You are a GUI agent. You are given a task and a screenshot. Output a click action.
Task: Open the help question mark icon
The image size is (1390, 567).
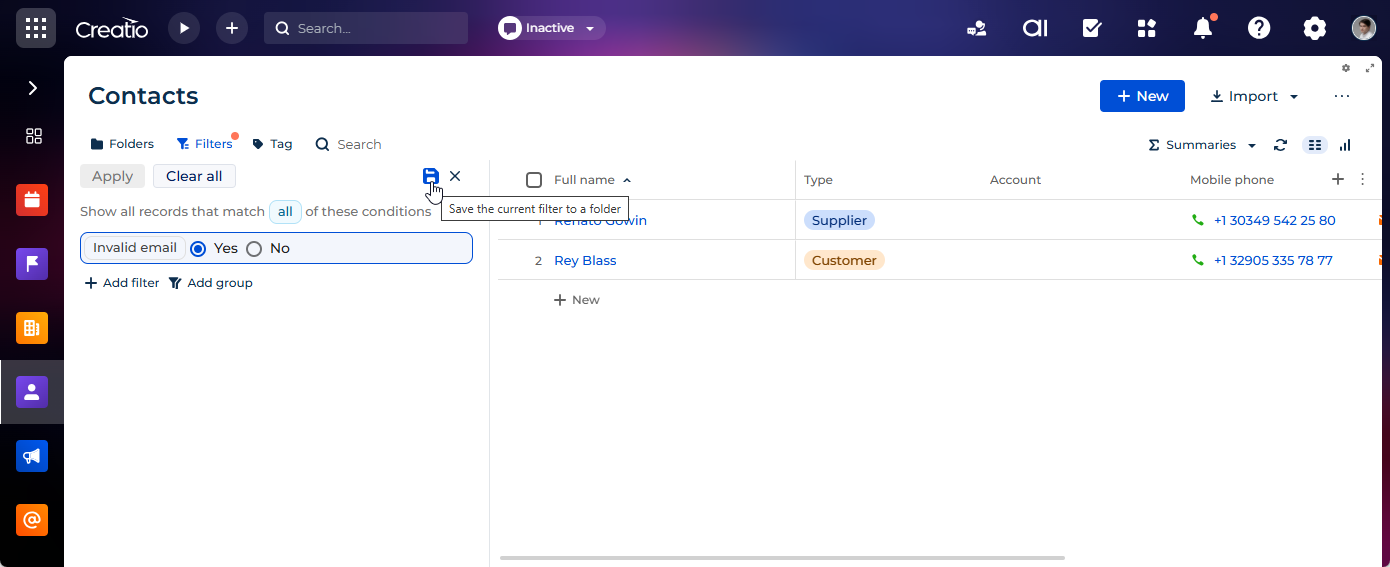point(1259,28)
